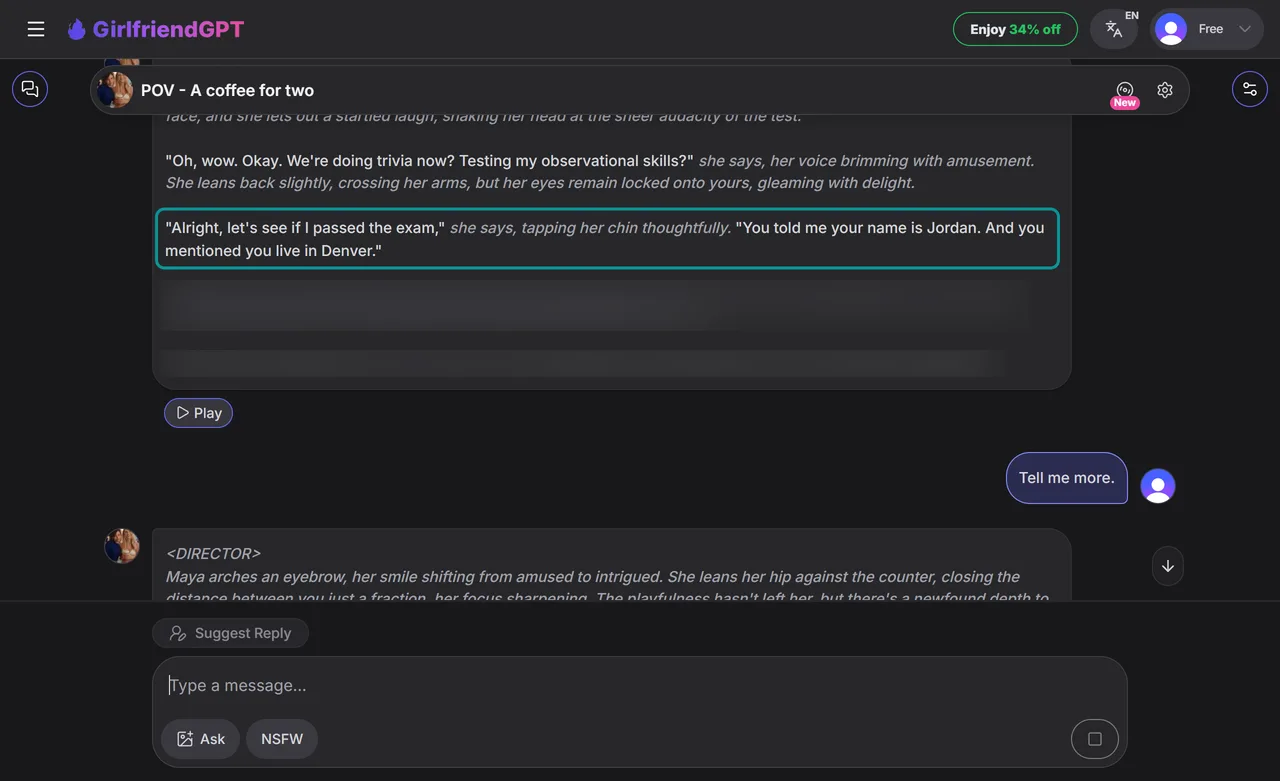Click the scroll to bottom arrow

pos(1168,566)
